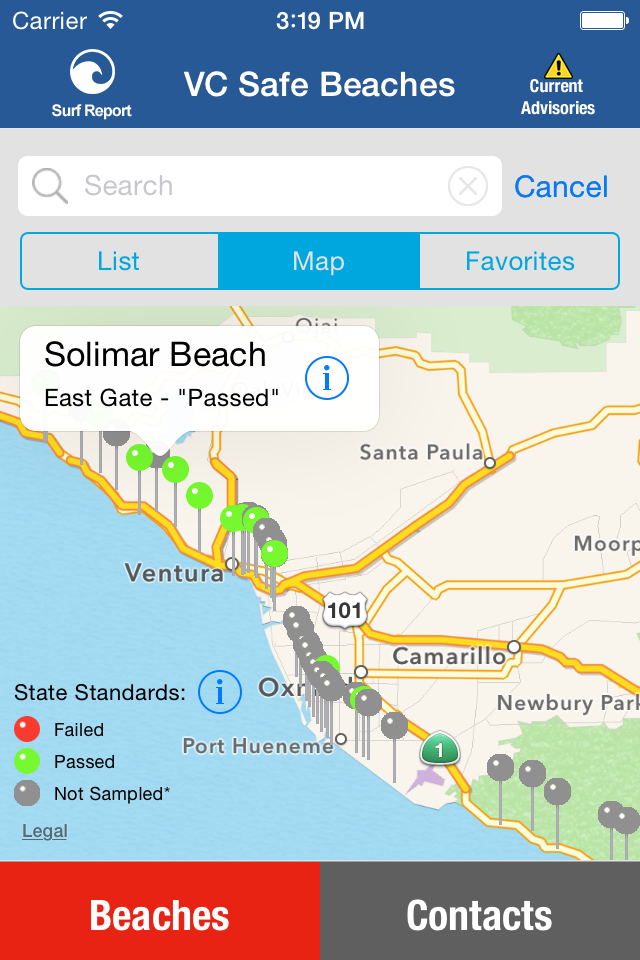Image resolution: width=640 pixels, height=960 pixels.
Task: Switch to the List view
Action: (119, 261)
